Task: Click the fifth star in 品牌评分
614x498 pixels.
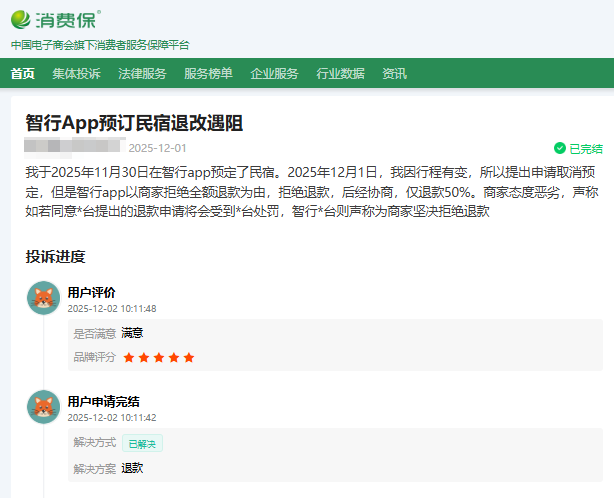Action: 189,357
